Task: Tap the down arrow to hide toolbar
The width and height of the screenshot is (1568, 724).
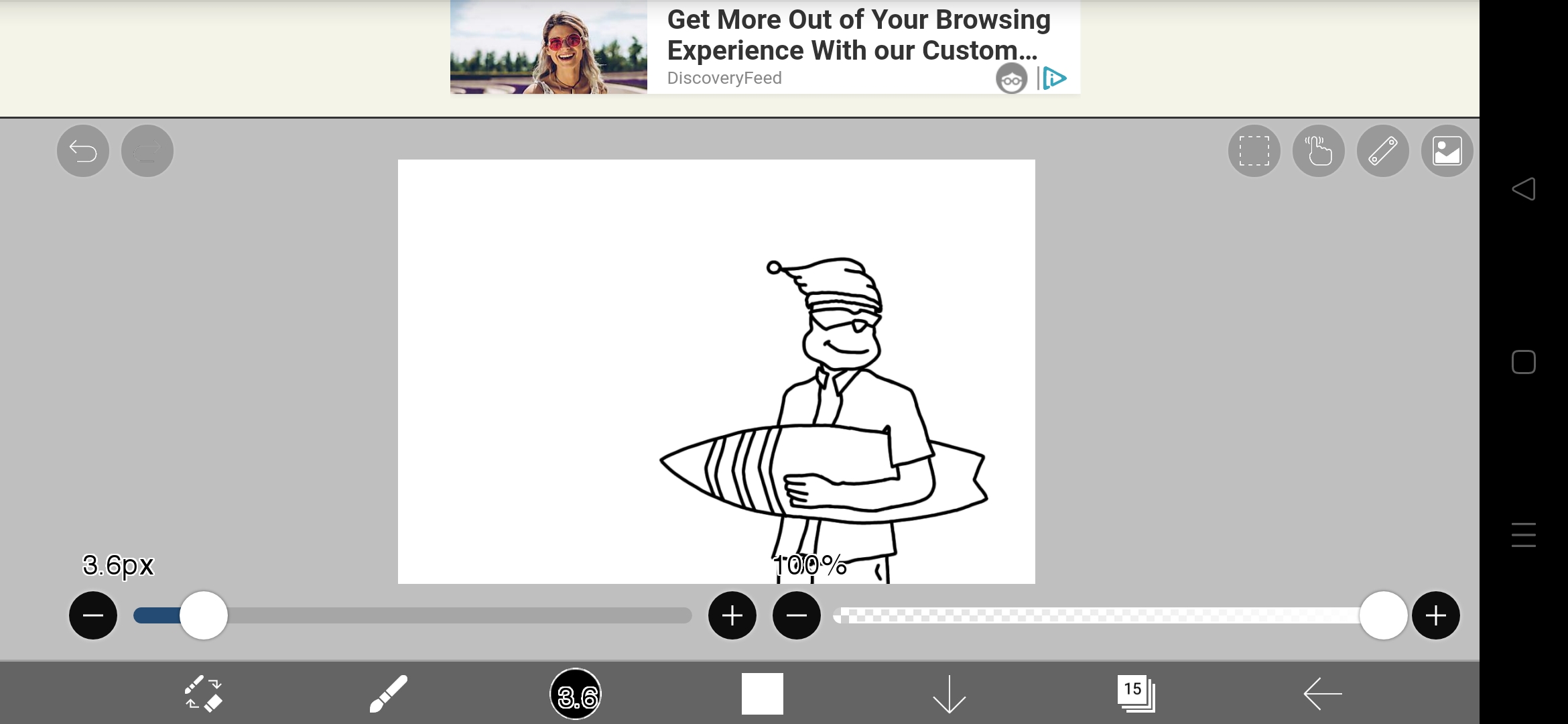Action: coord(950,694)
